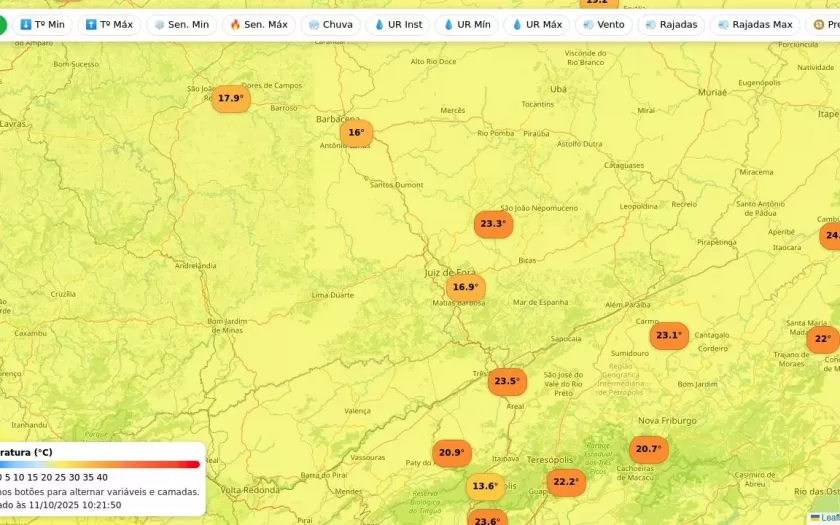Click the 17.9° station marker near Barroso
This screenshot has height=525, width=840.
230,99
